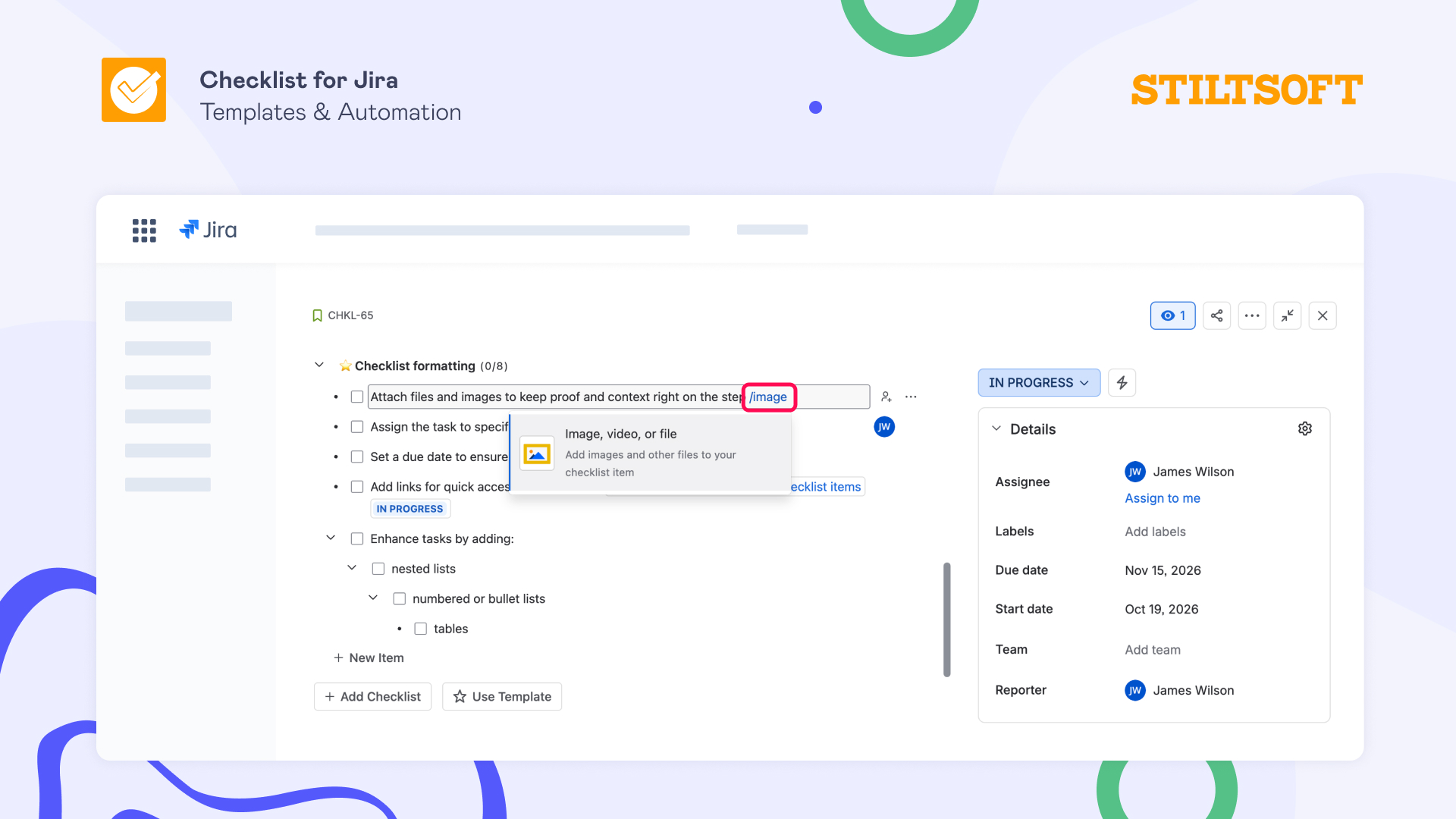
Task: Check the Attach files and images item
Action: tap(357, 397)
